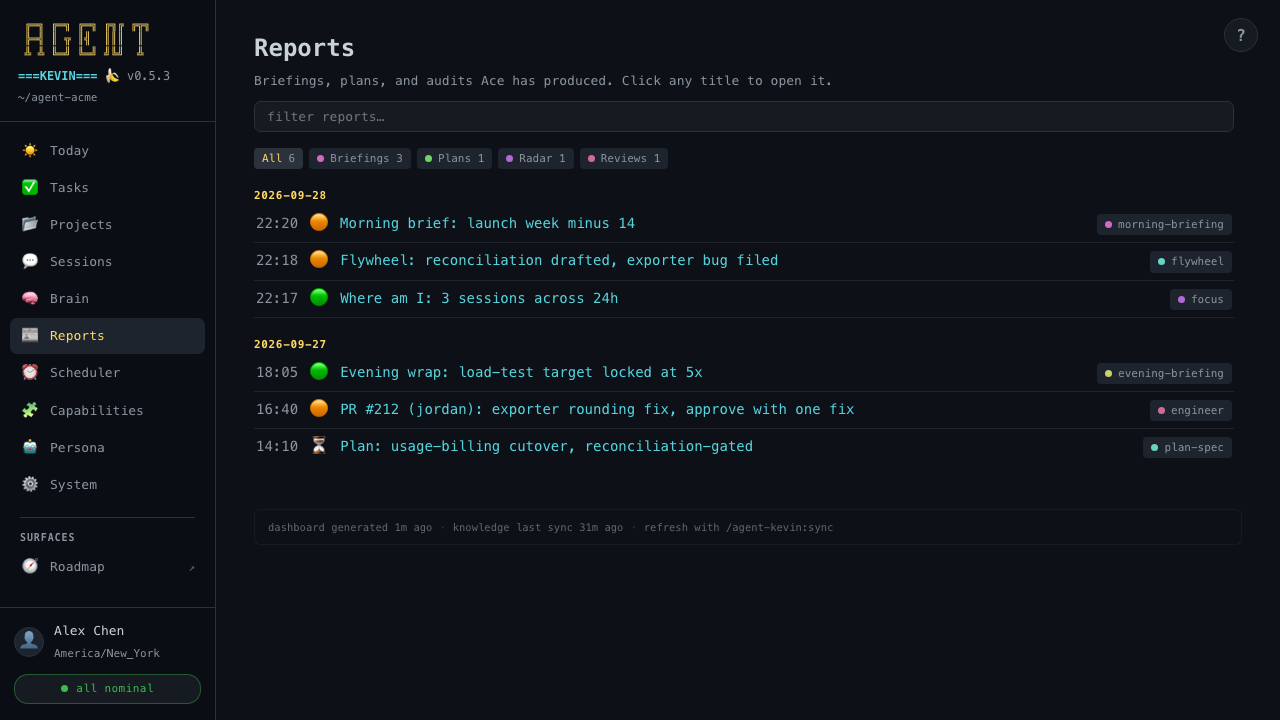
Task: Click the America/New_York timezone text
Action: (x=107, y=653)
